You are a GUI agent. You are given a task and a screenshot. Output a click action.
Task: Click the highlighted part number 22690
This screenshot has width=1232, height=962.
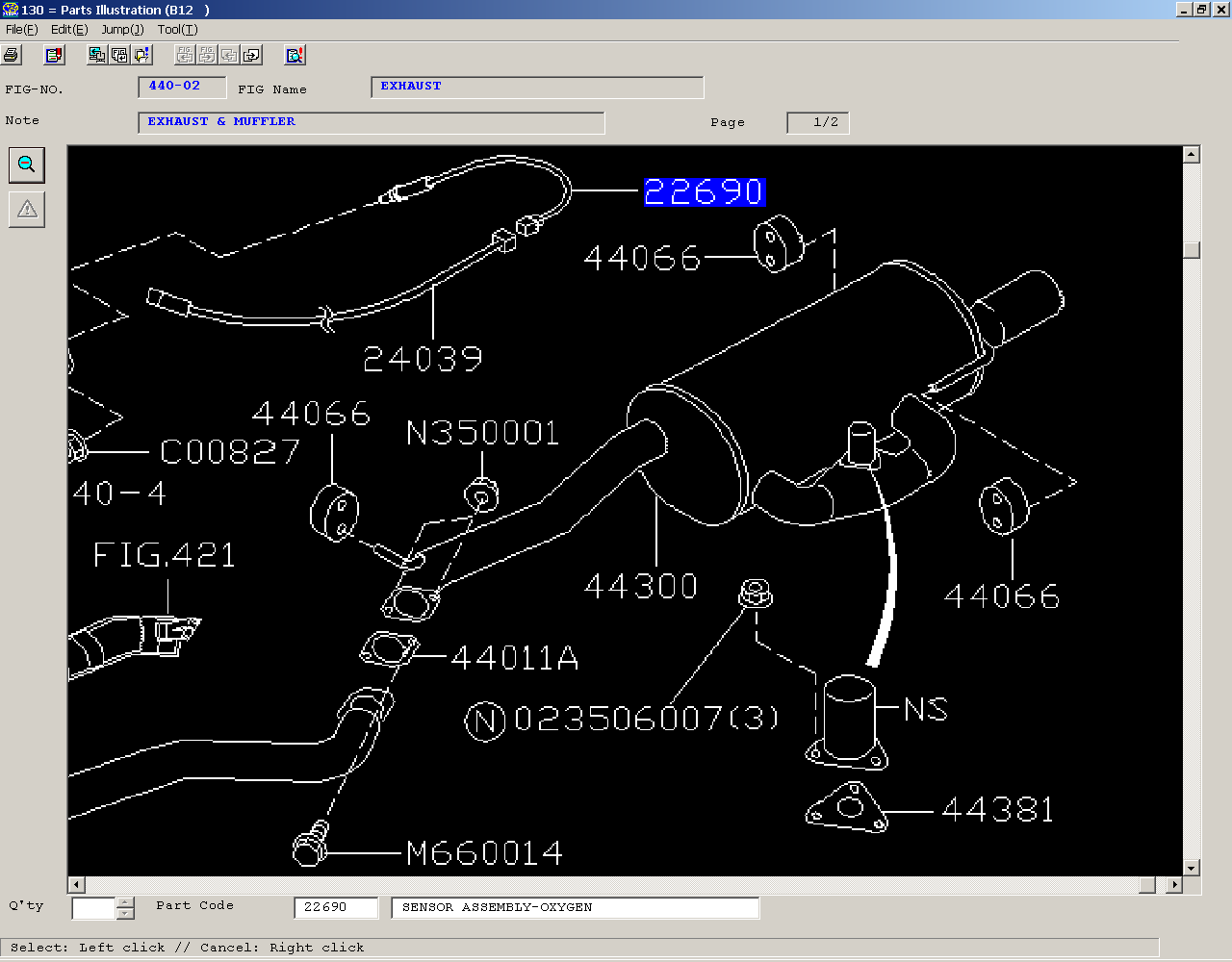[x=704, y=192]
